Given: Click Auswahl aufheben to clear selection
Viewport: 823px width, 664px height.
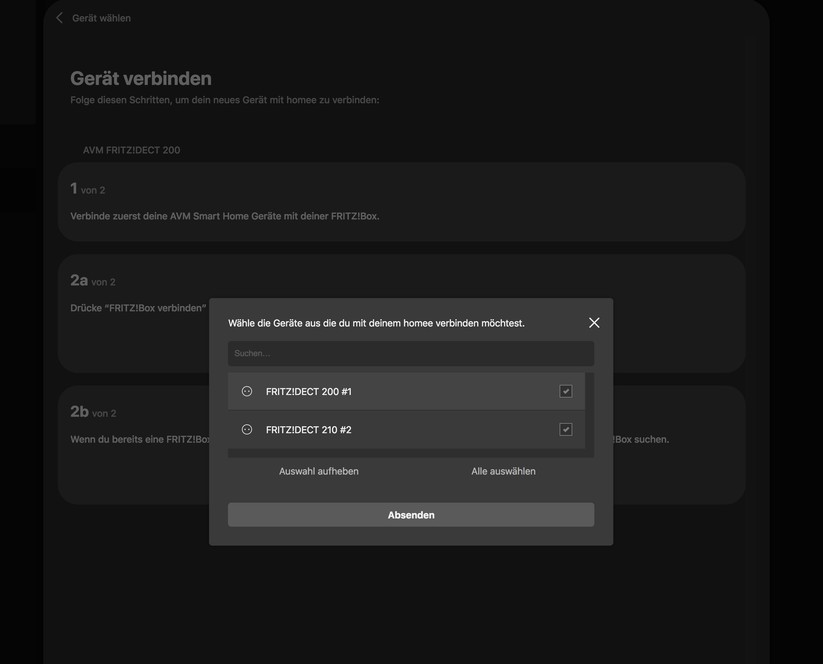Looking at the screenshot, I should pyautogui.click(x=317, y=470).
